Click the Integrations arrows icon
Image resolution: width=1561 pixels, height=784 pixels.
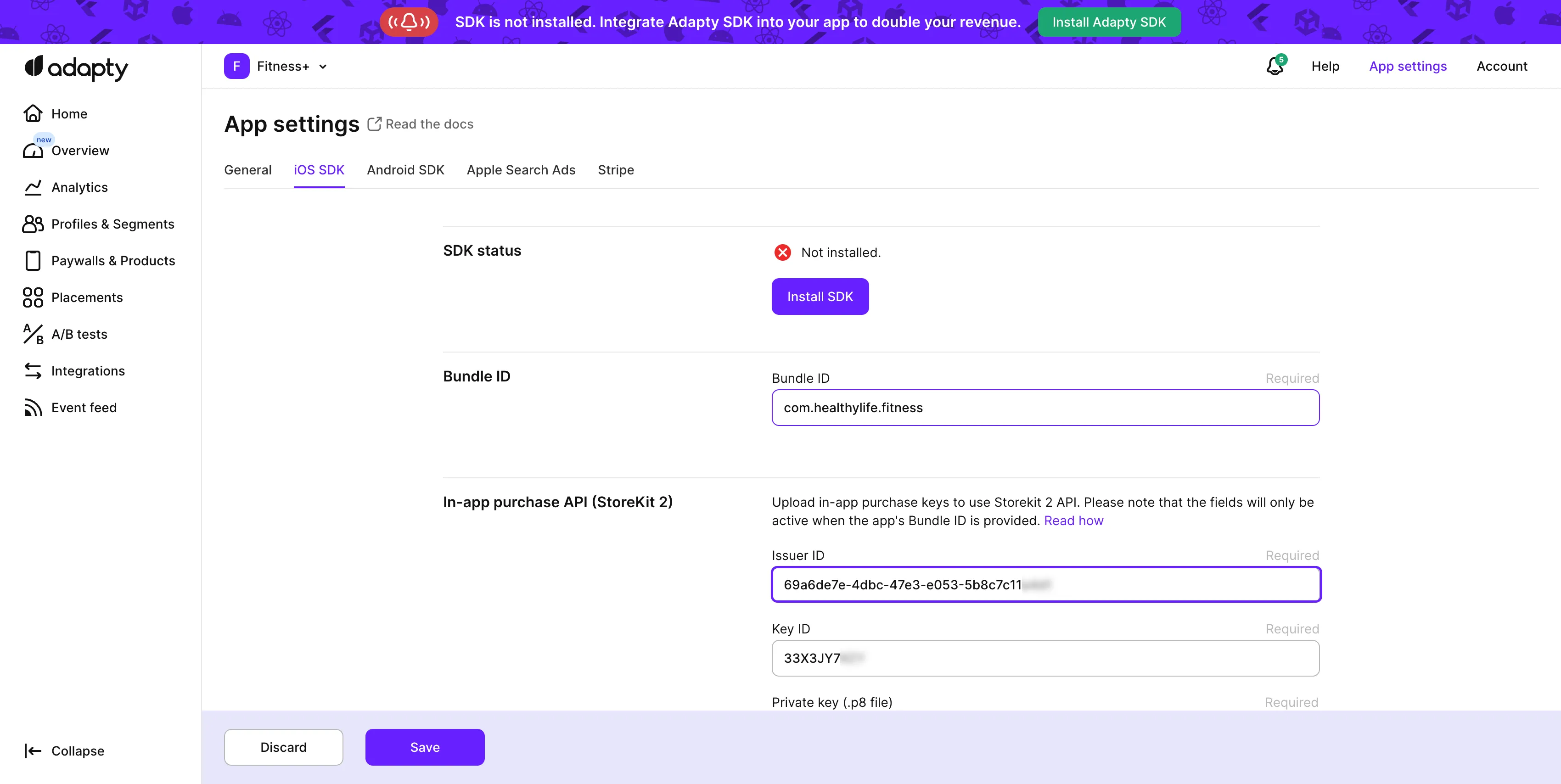33,371
